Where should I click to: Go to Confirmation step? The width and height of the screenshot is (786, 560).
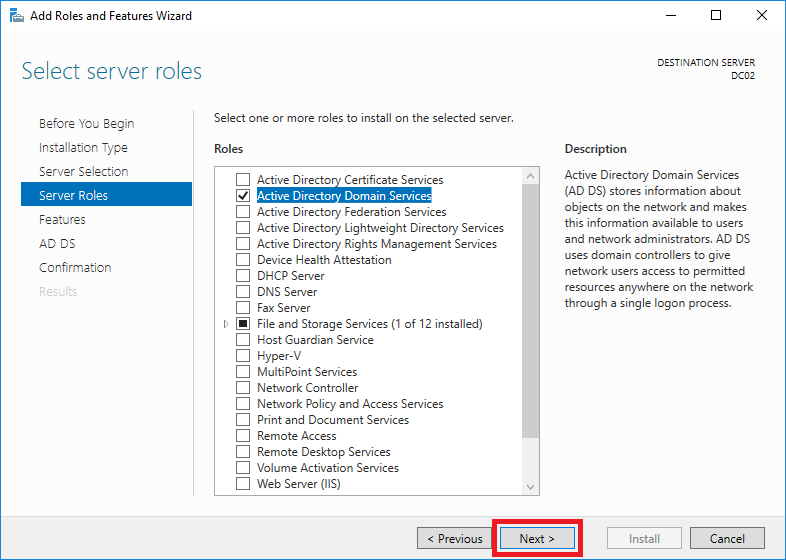click(75, 268)
